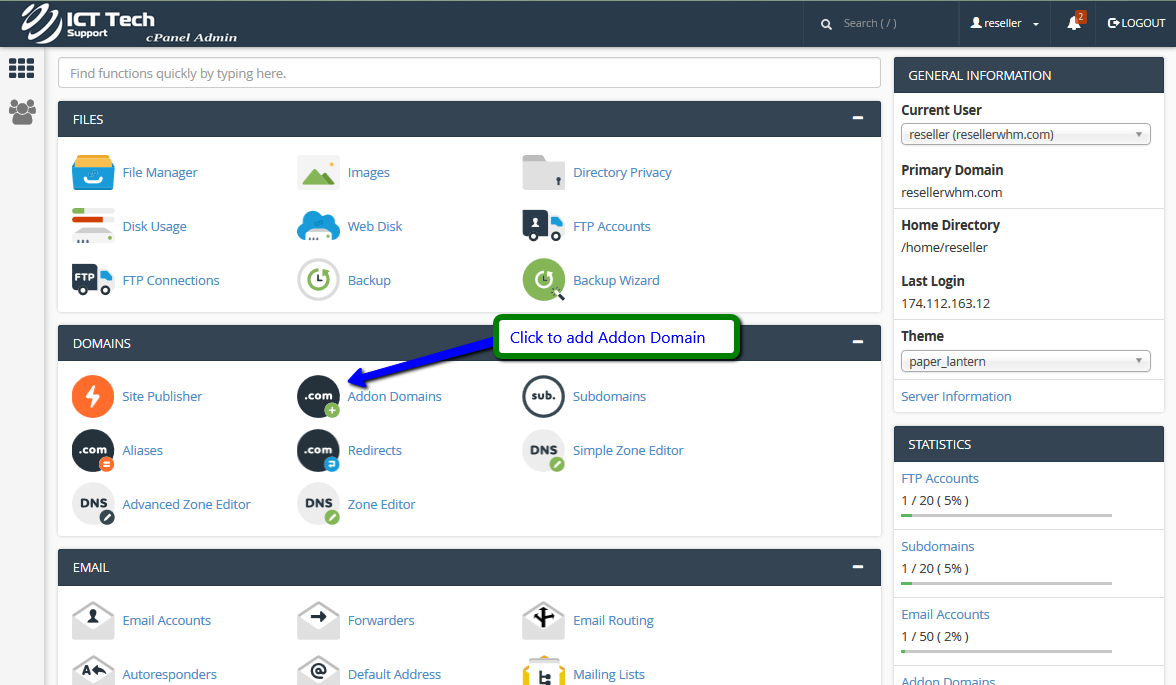This screenshot has width=1176, height=685.
Task: Open the Advanced Zone Editor icon
Action: point(93,505)
